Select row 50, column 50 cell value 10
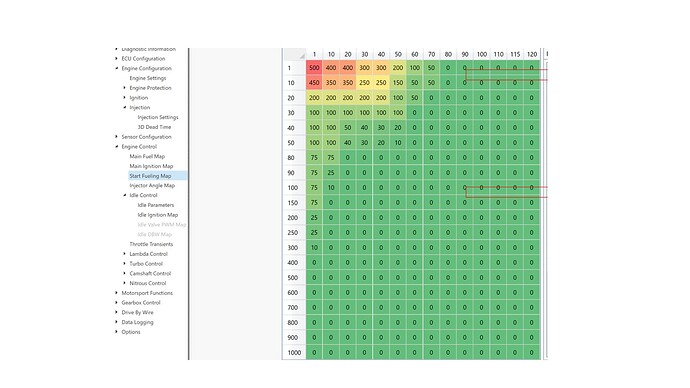This screenshot has height=388, width=690. point(398,143)
